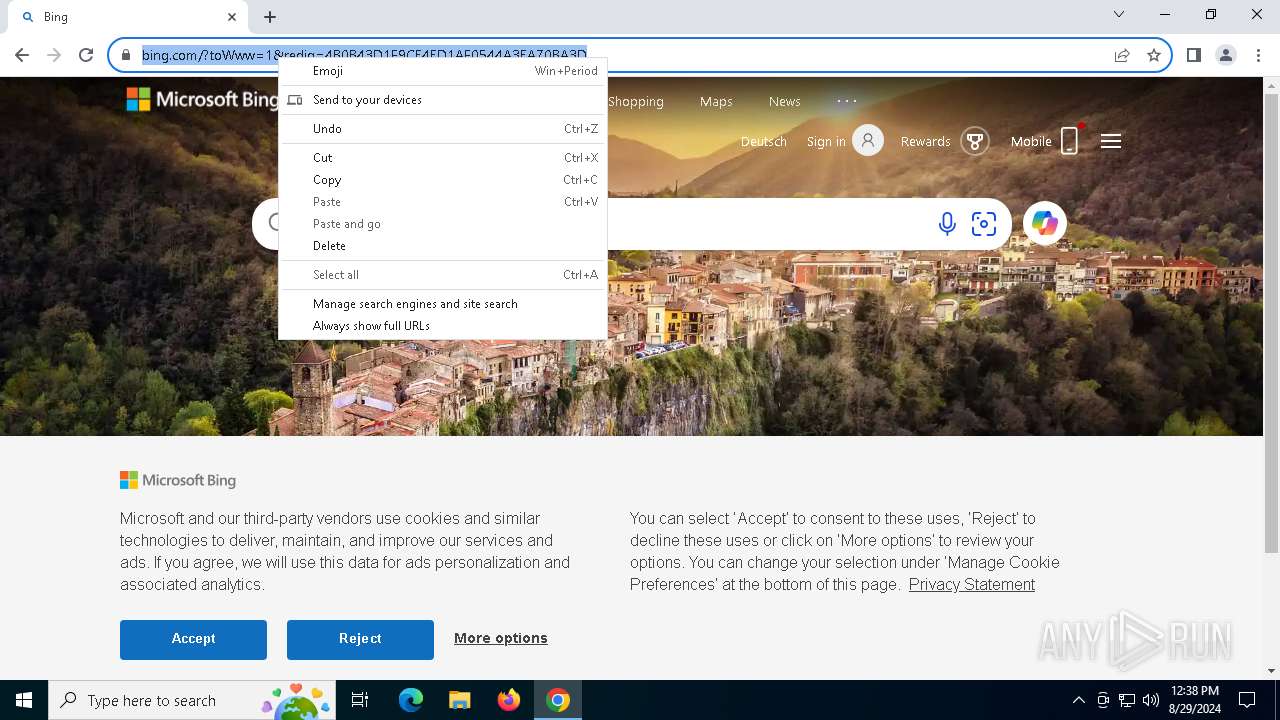Viewport: 1280px width, 720px height.
Task: Reject cookies with Reject button
Action: point(360,639)
